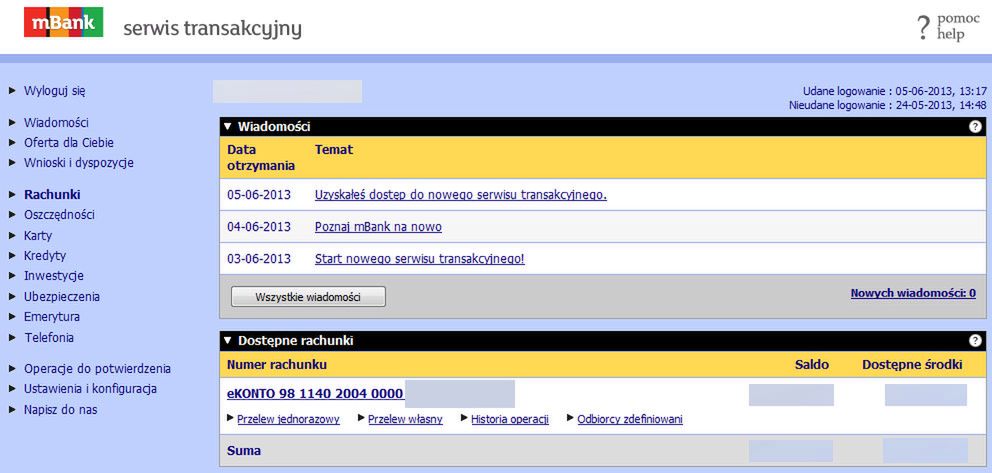This screenshot has width=992, height=473.
Task: Log out via Wyloguj się
Action: (x=54, y=90)
